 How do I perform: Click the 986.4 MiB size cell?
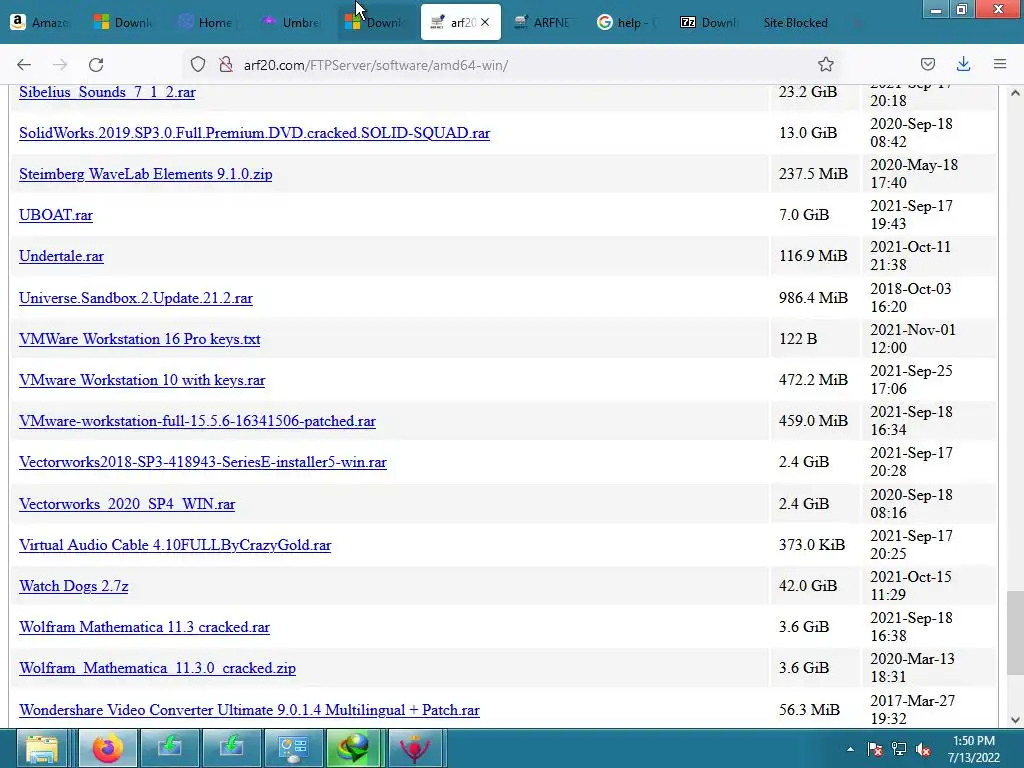pos(813,298)
